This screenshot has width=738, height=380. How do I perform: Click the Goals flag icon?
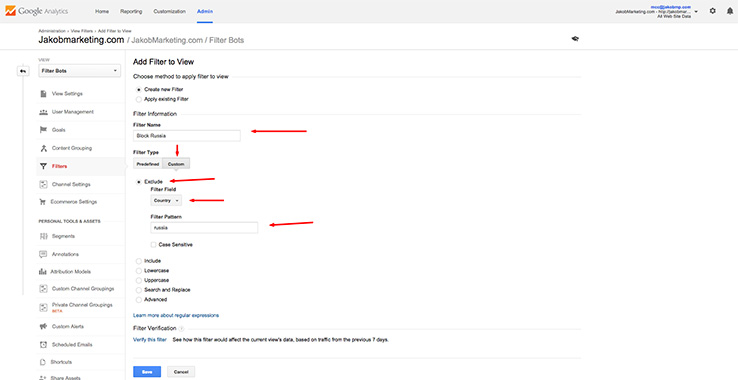43,130
